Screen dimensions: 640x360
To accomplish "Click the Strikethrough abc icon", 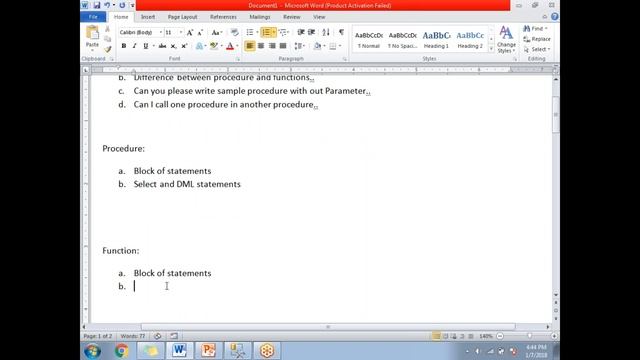I will [162, 46].
